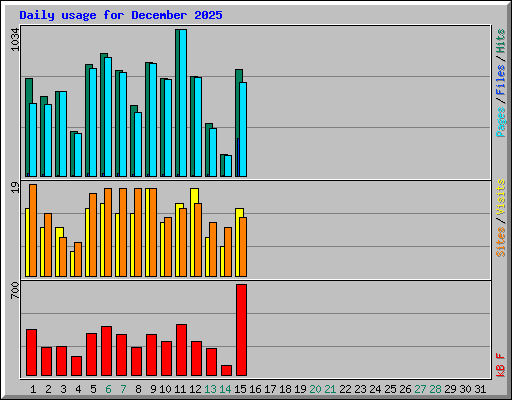Click the cyan "Pages" legend label
512x400 pixels.
(501, 122)
